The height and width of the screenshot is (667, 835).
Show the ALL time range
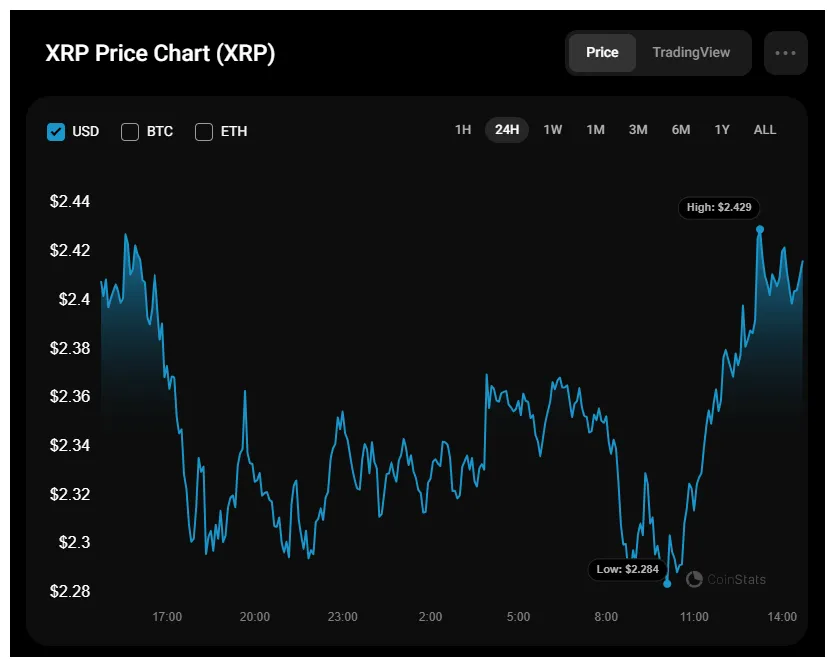click(x=764, y=130)
